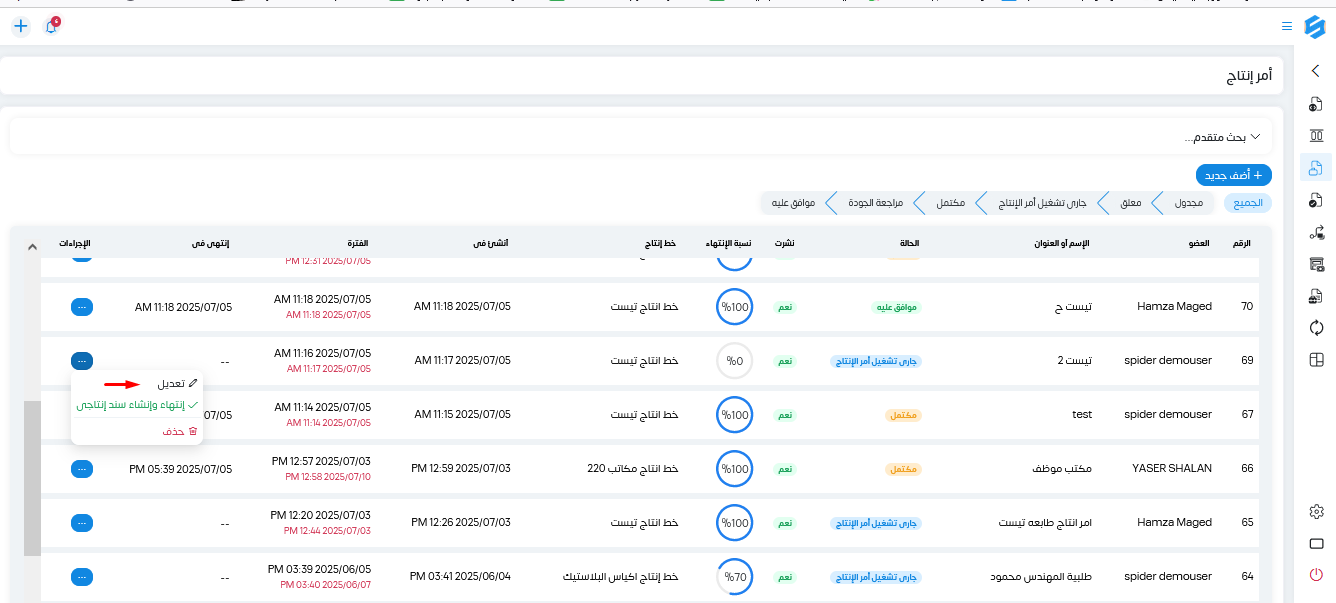1336x603 pixels.
Task: Click the الرقم column header
Action: (1241, 244)
